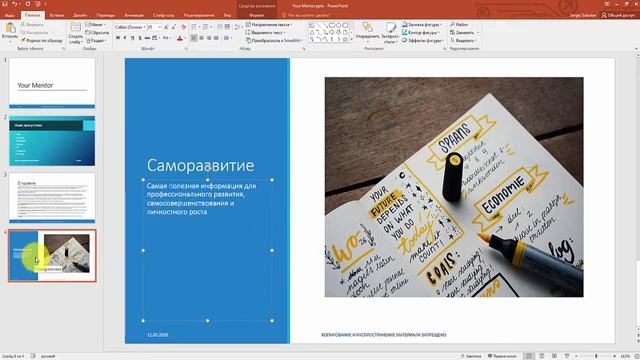Expand the shapes gallery
This screenshot has height=360, width=640.
point(351,40)
